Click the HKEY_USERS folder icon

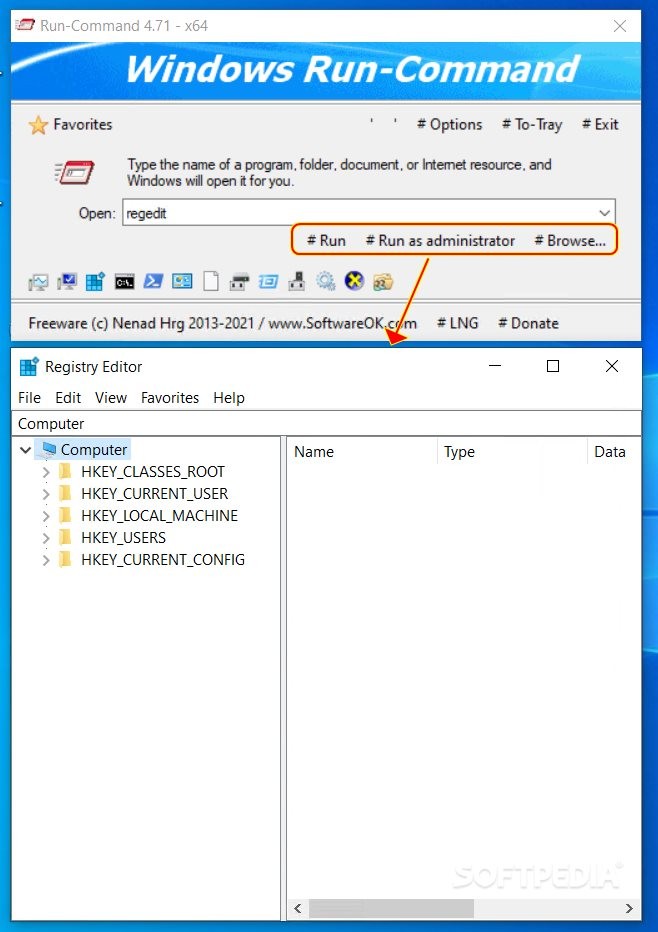point(65,537)
